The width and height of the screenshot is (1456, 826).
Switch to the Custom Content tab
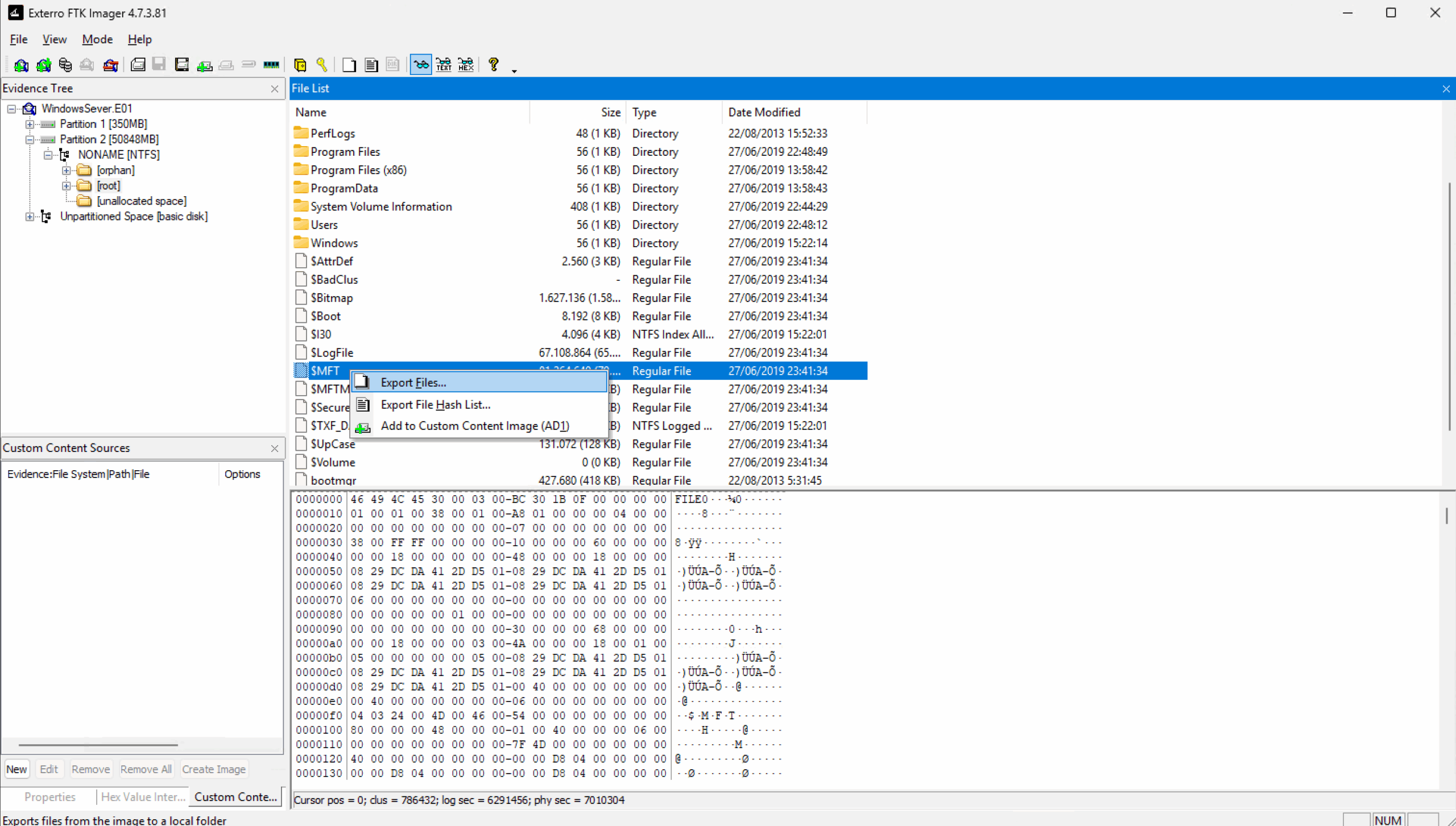tap(235, 797)
